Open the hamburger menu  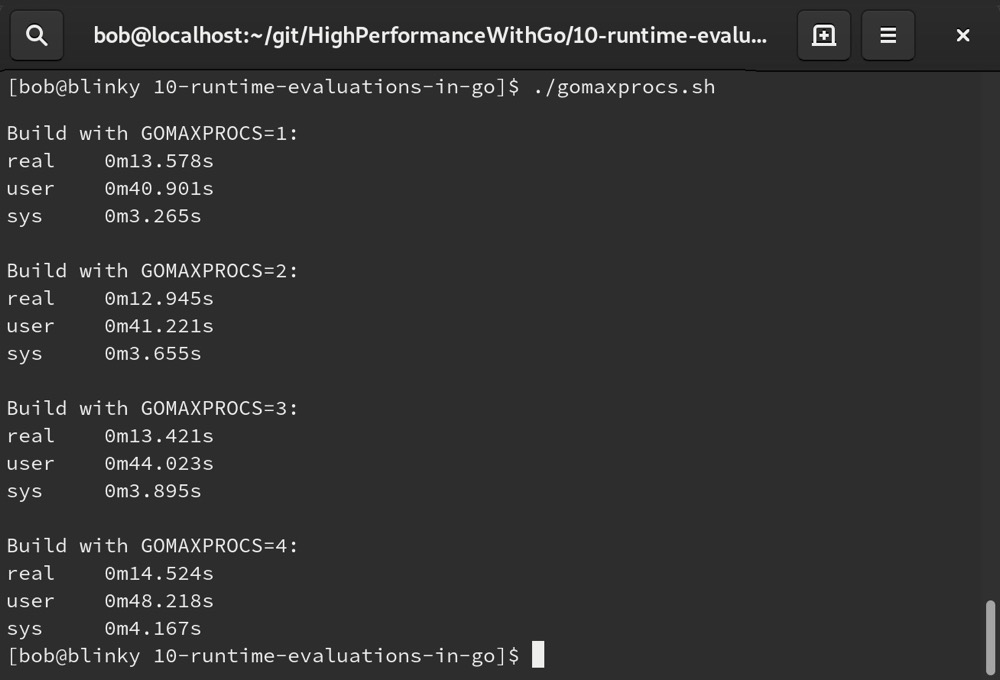(888, 35)
